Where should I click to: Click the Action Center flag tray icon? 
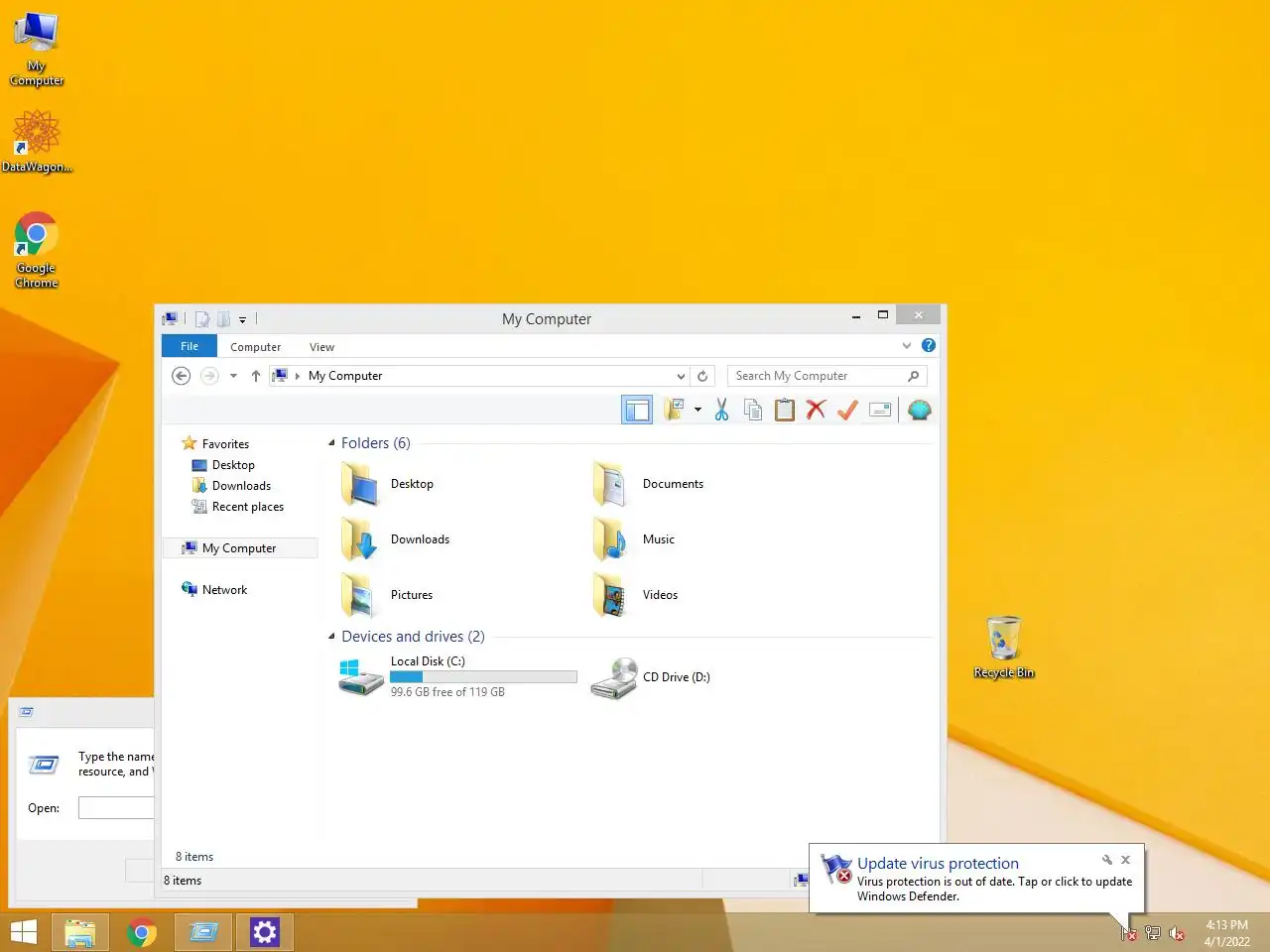pos(1128,933)
